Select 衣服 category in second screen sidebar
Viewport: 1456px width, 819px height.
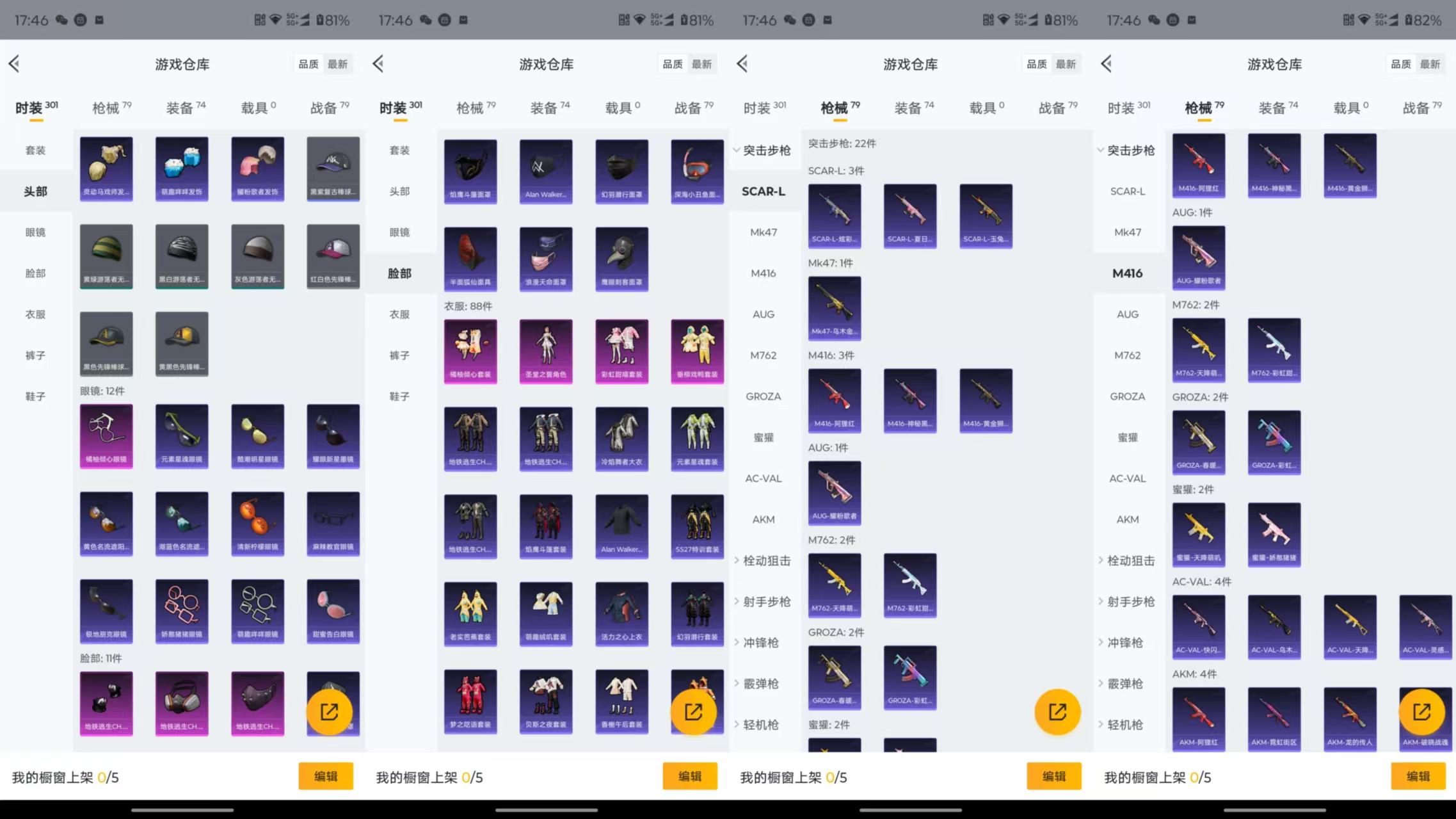(400, 314)
